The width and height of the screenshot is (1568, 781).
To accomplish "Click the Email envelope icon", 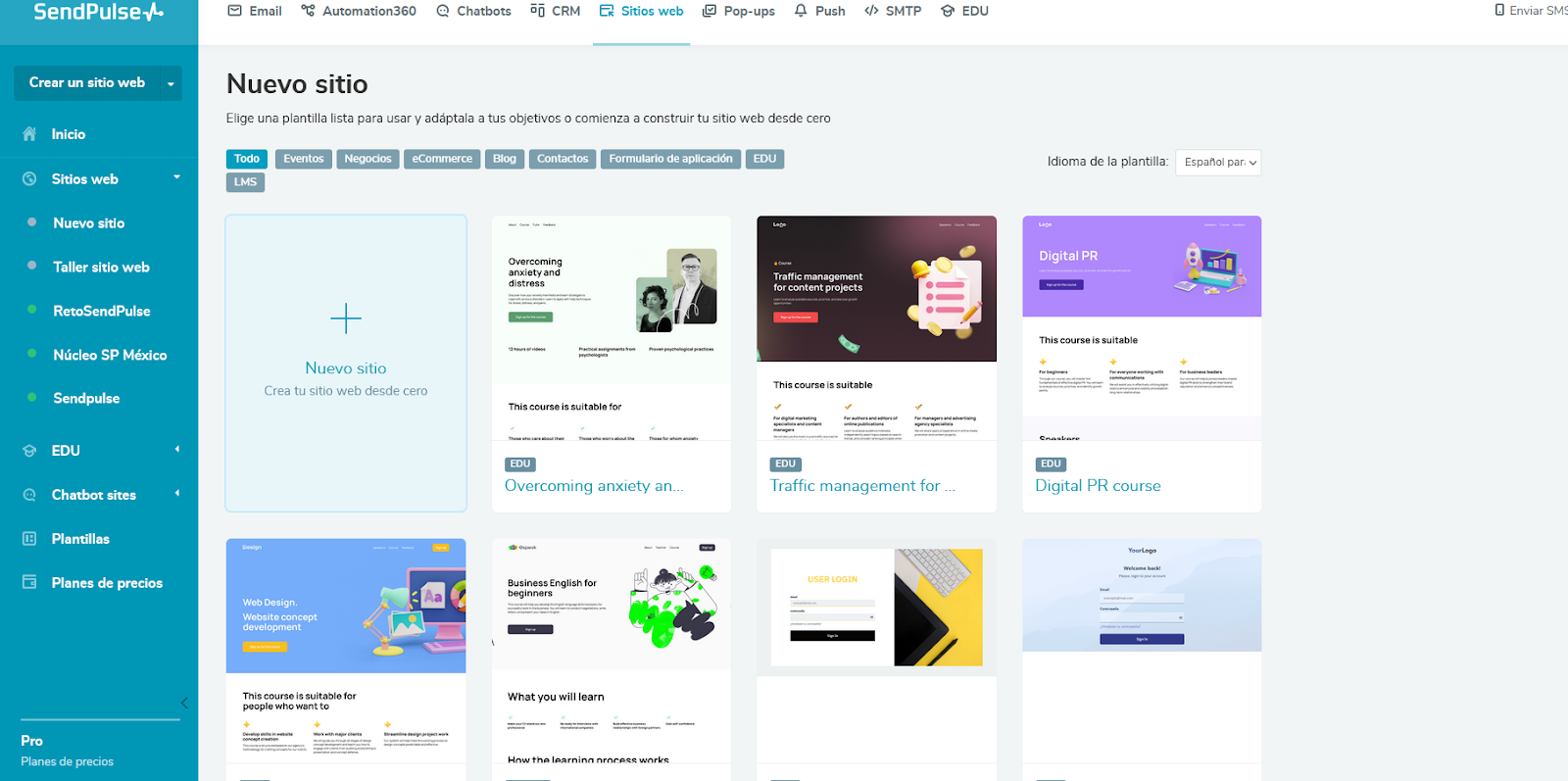I will pyautogui.click(x=234, y=11).
